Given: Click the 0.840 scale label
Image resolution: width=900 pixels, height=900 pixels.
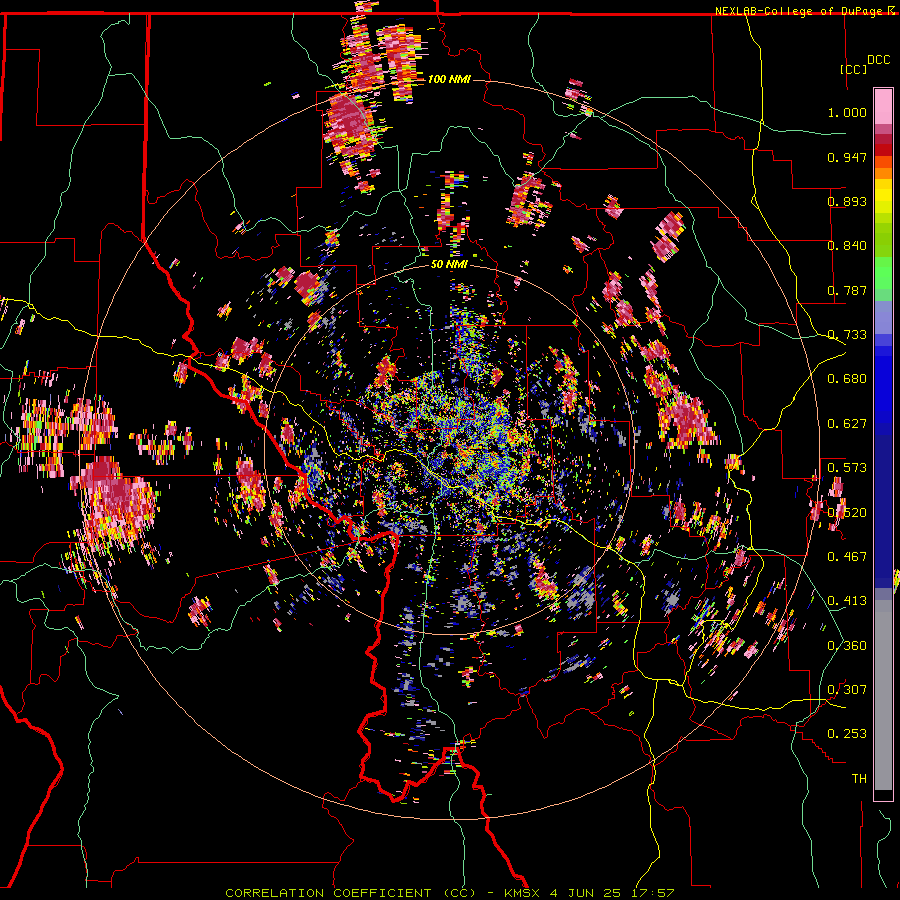Looking at the screenshot, I should pos(847,246).
